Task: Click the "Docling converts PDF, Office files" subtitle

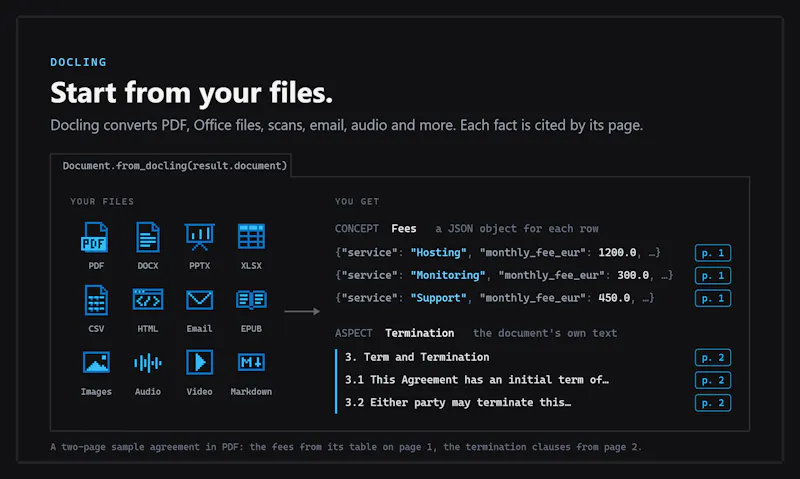Action: point(346,125)
